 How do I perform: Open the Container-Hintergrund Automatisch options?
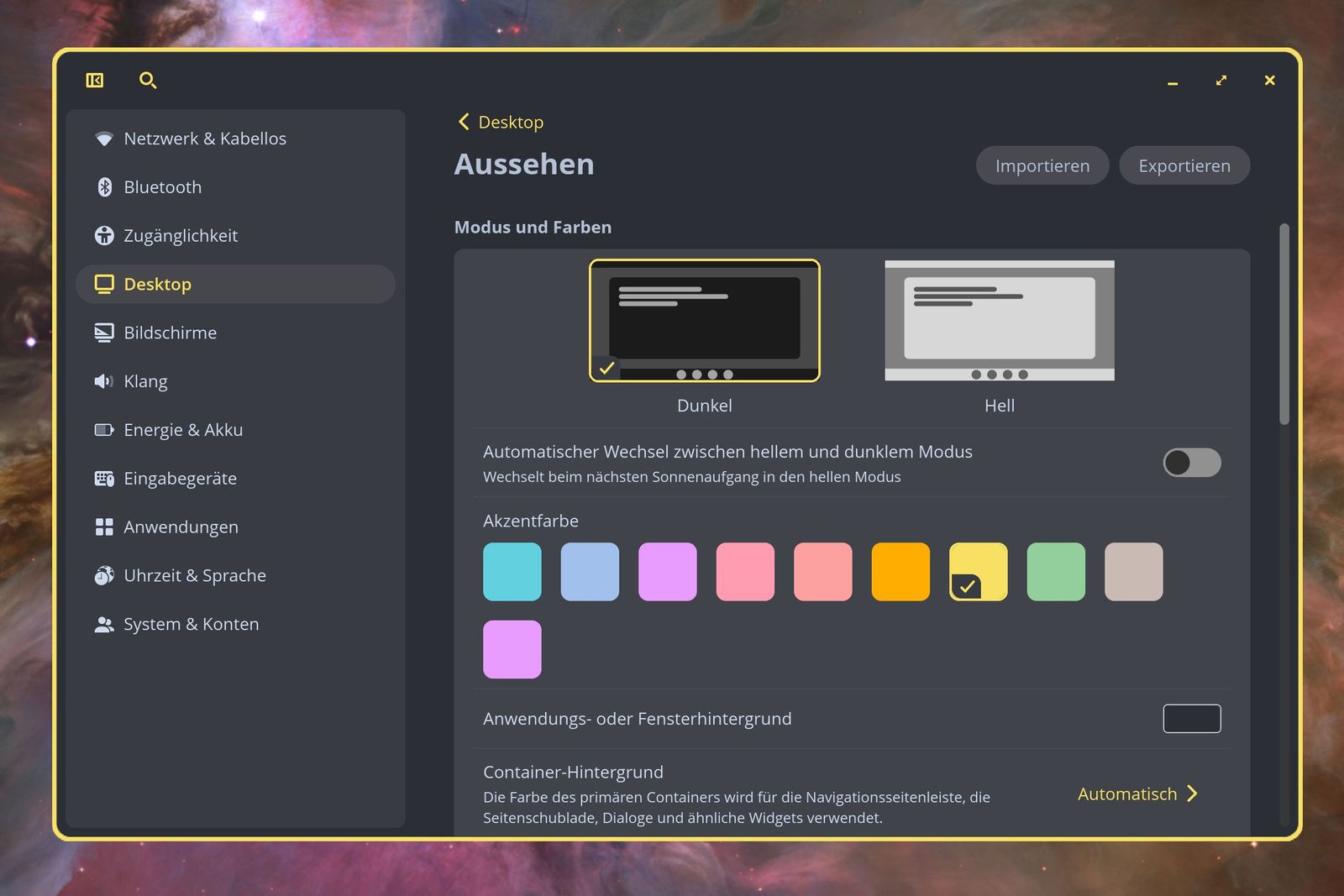point(1137,794)
